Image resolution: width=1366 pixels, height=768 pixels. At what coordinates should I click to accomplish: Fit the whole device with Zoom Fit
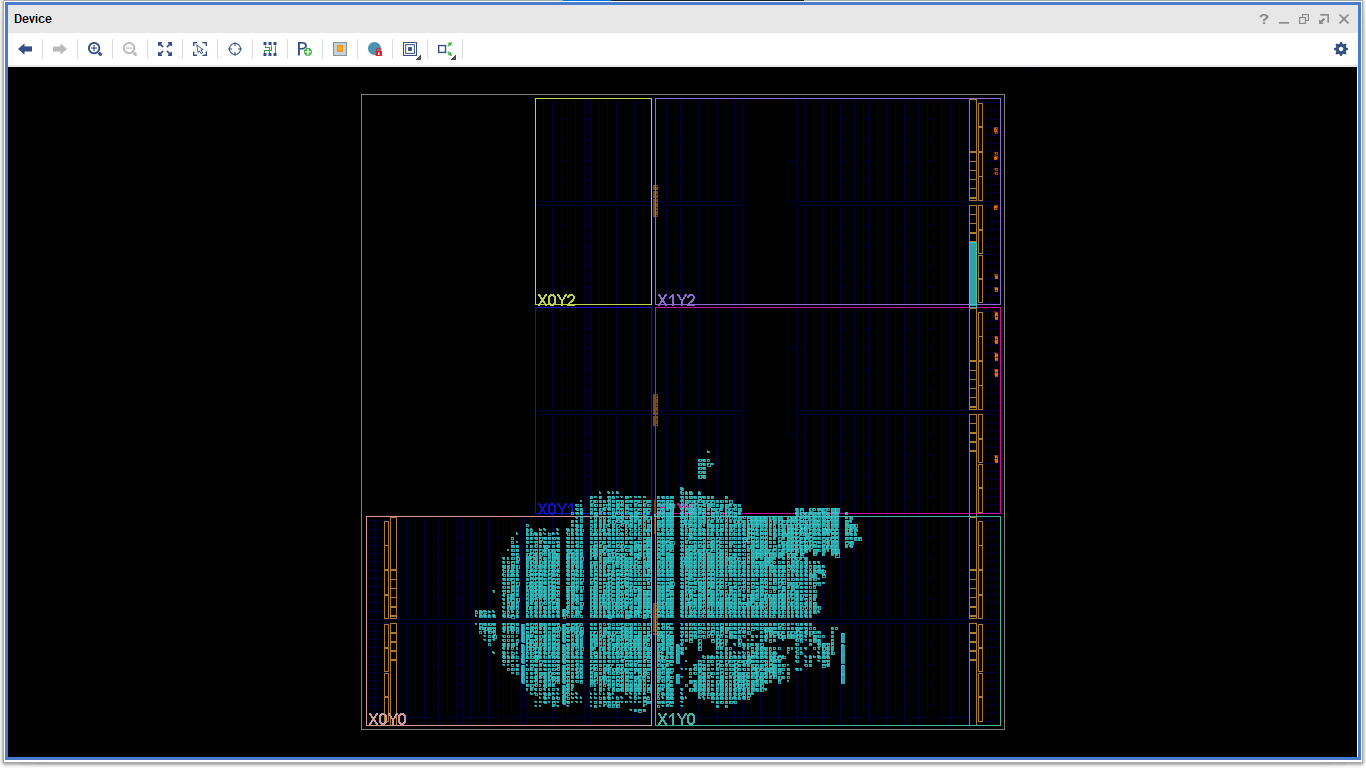coord(165,49)
